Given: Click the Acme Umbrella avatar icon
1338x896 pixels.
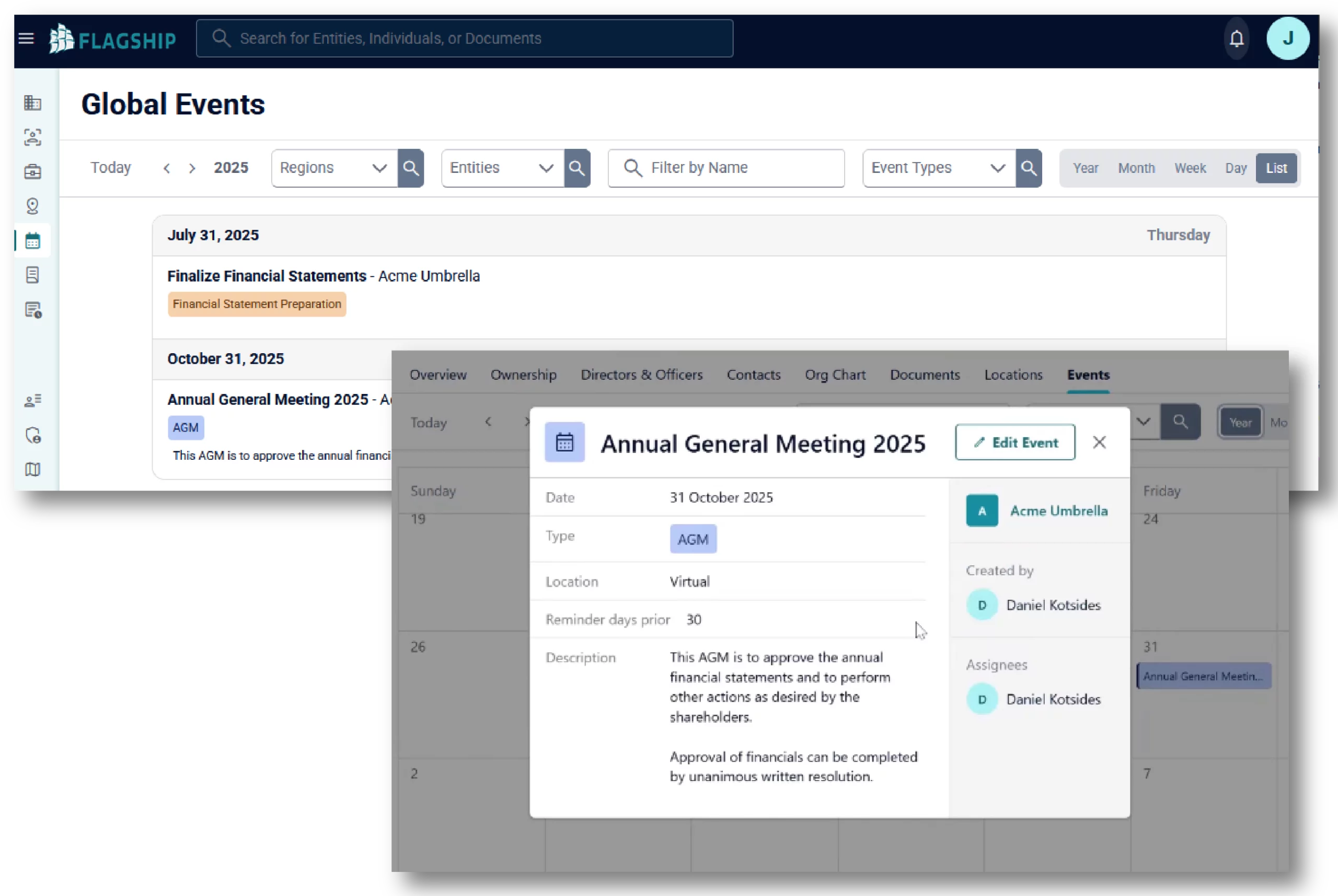Looking at the screenshot, I should (x=982, y=510).
